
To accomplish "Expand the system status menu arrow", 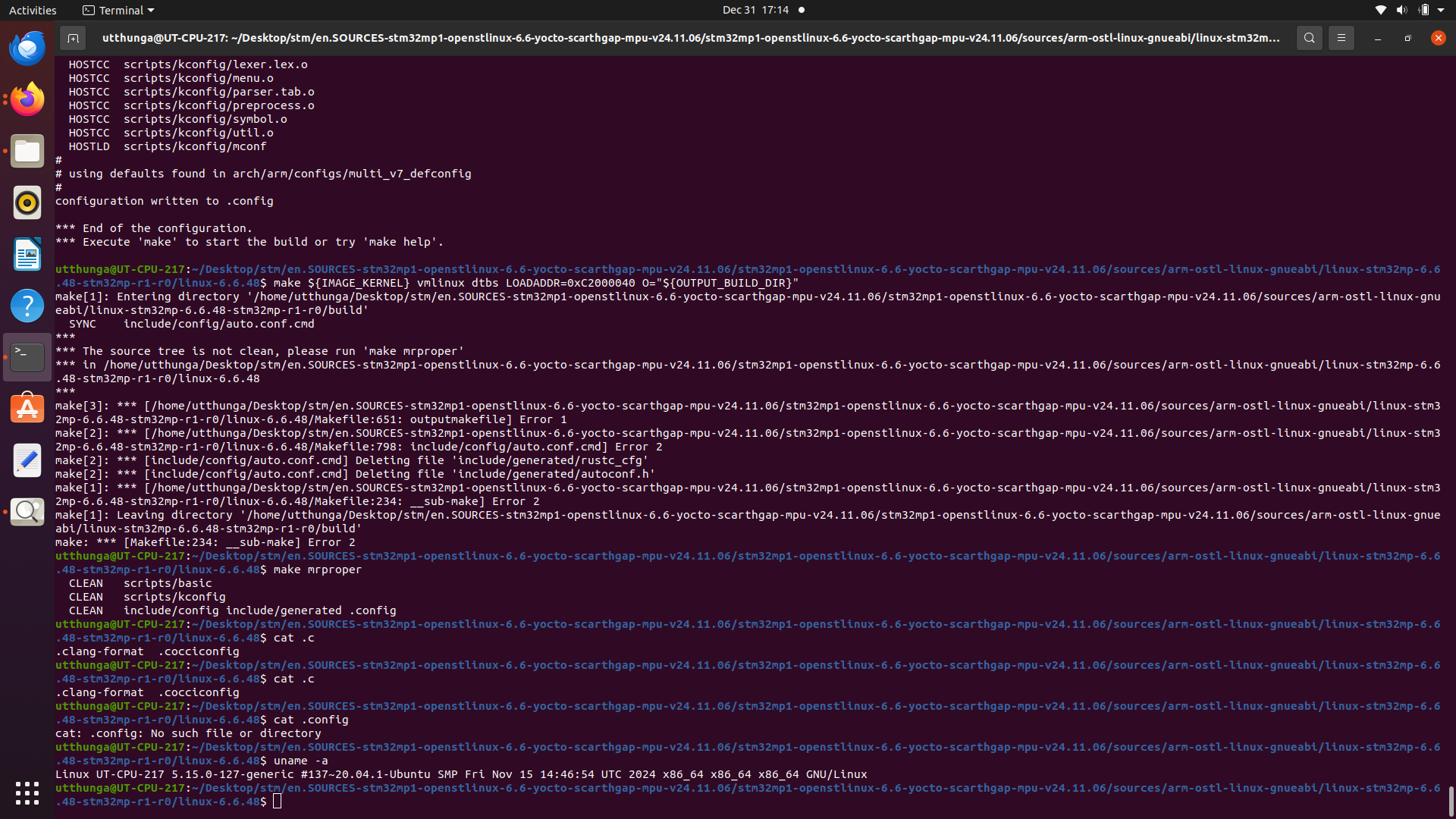I will point(1441,10).
